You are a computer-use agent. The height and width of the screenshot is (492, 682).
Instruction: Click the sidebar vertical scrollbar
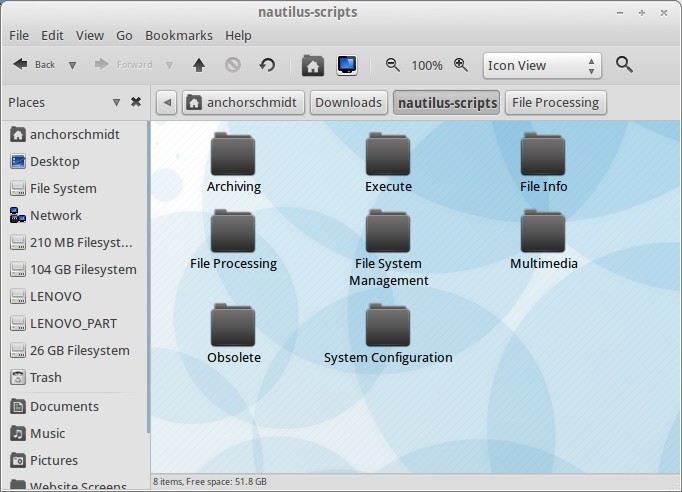[149, 277]
